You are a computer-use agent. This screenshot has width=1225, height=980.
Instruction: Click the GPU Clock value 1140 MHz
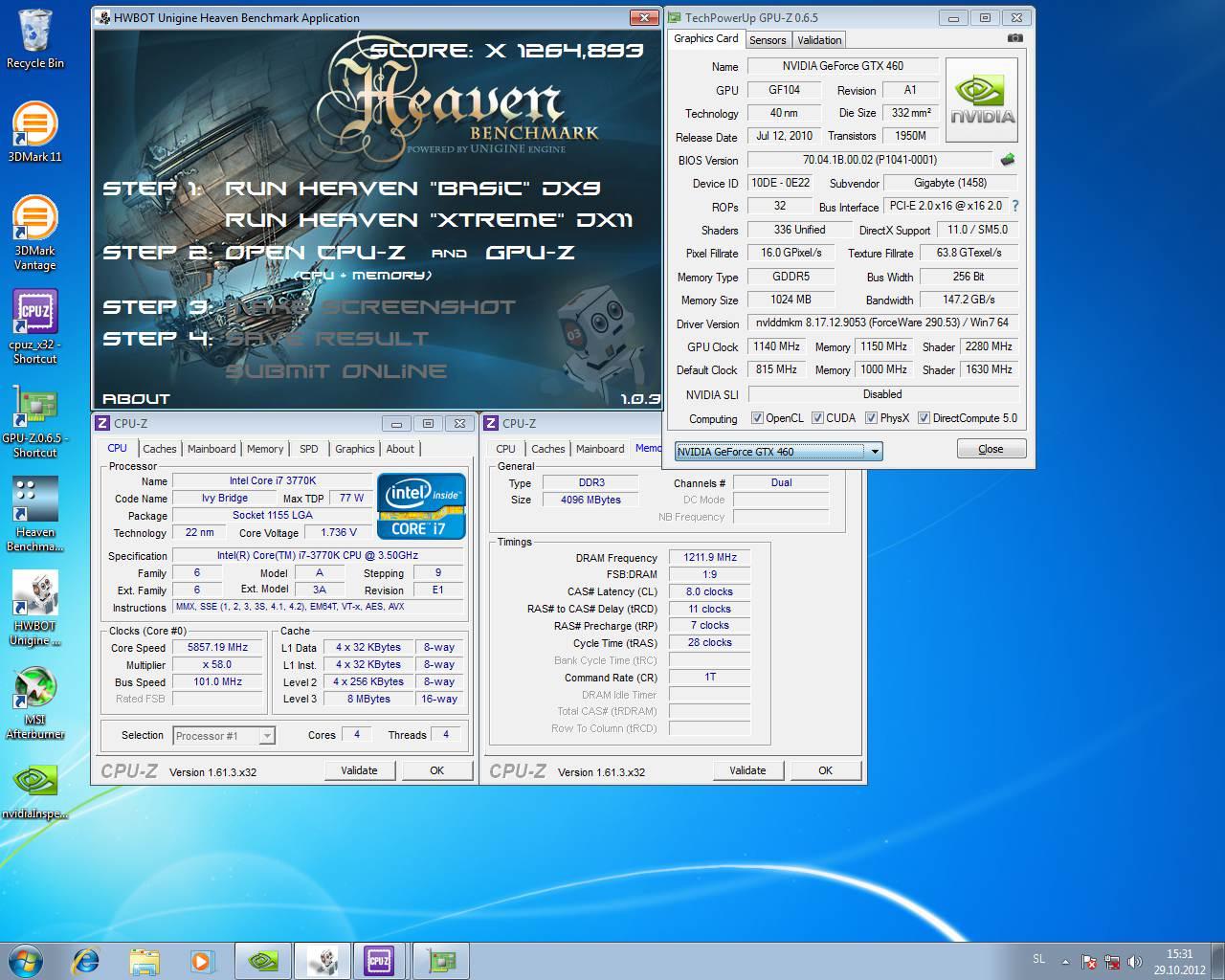point(776,346)
